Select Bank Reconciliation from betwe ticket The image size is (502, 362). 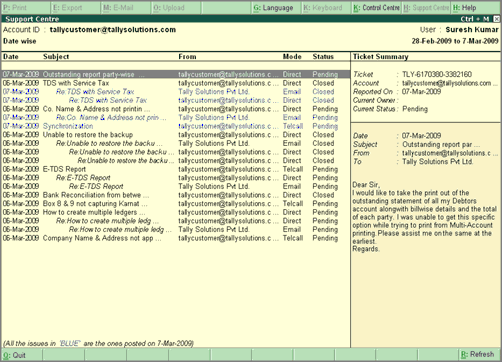coord(176,195)
